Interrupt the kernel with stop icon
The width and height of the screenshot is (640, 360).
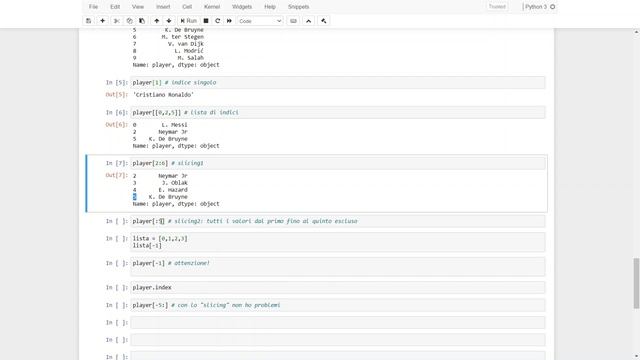206,21
